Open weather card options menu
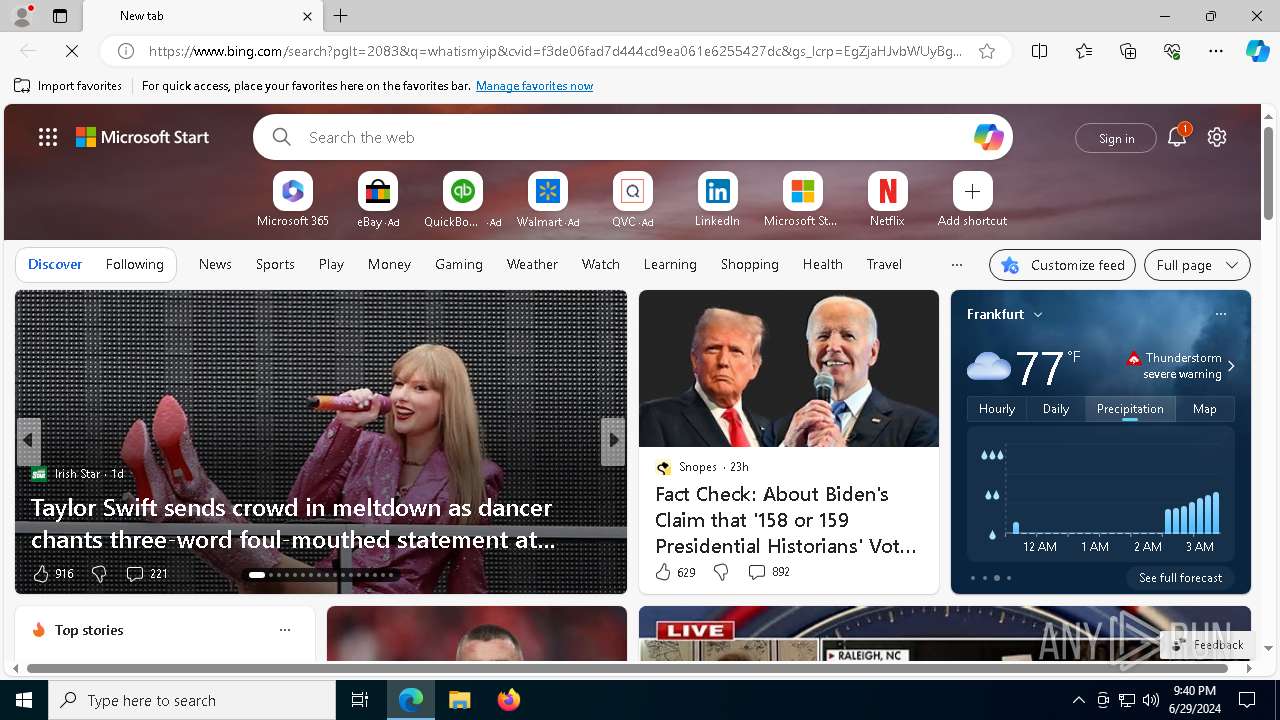The image size is (1280, 720). click(1220, 314)
